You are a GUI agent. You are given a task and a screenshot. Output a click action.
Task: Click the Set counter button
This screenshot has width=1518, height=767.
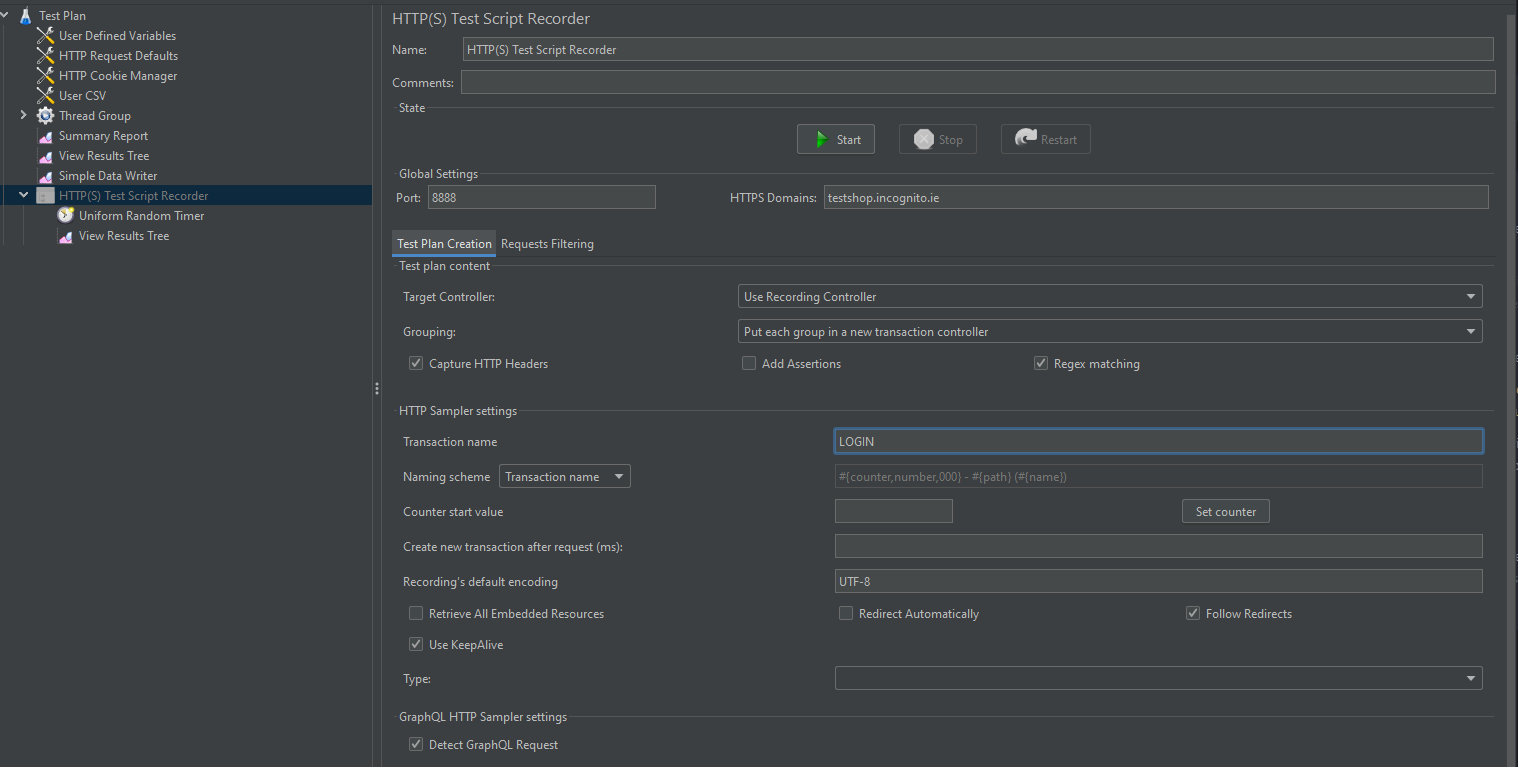(1226, 511)
